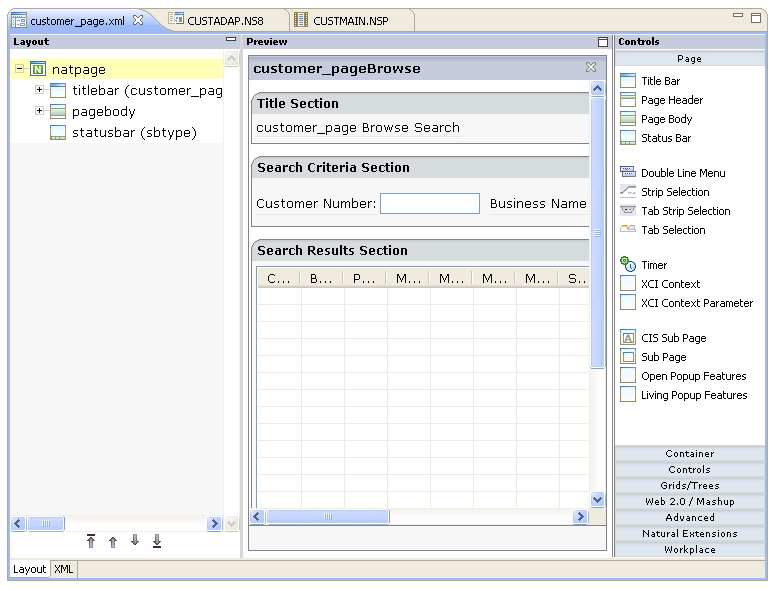Select statusbar (sbtype) in layout tree
777x591 pixels.
pyautogui.click(x=133, y=132)
